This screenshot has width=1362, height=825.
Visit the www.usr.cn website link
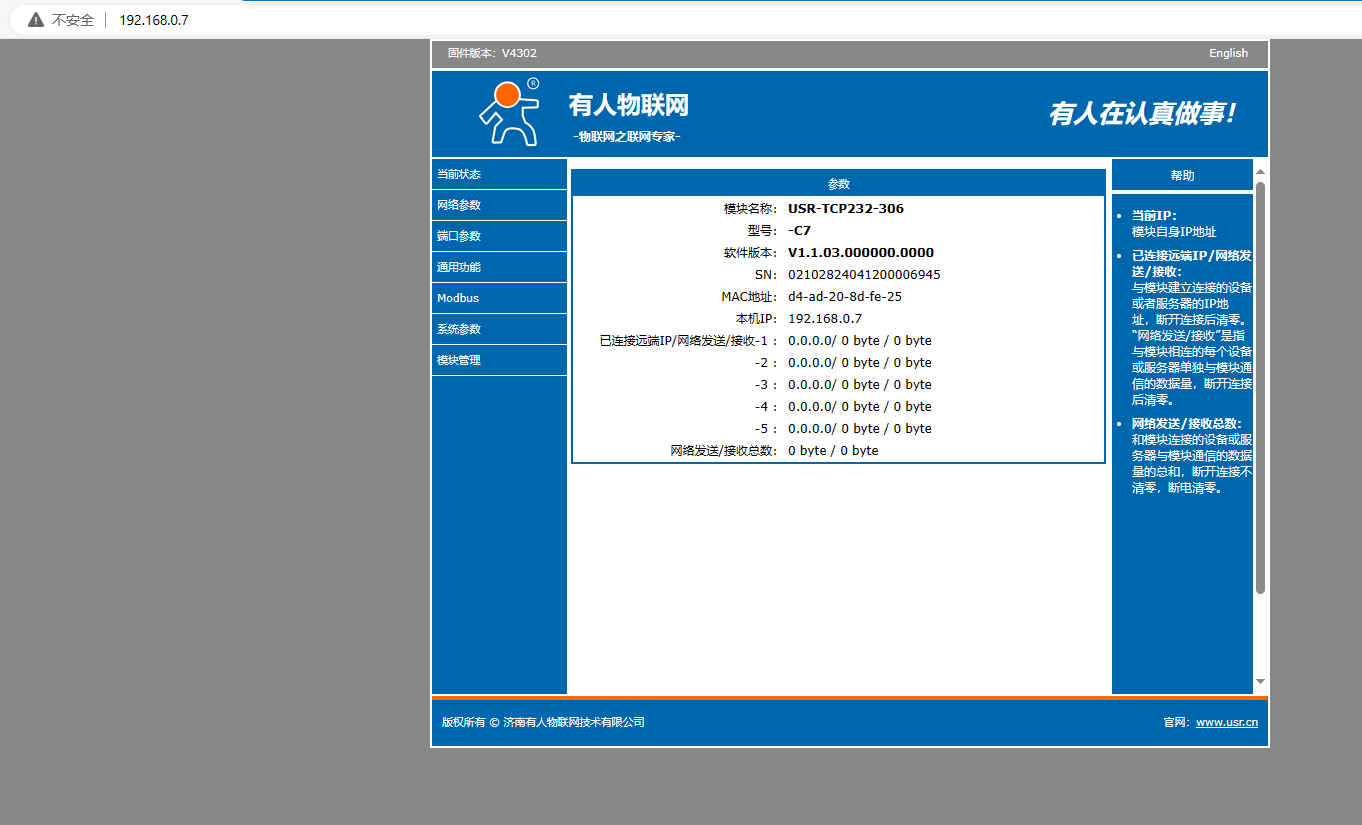(1227, 722)
